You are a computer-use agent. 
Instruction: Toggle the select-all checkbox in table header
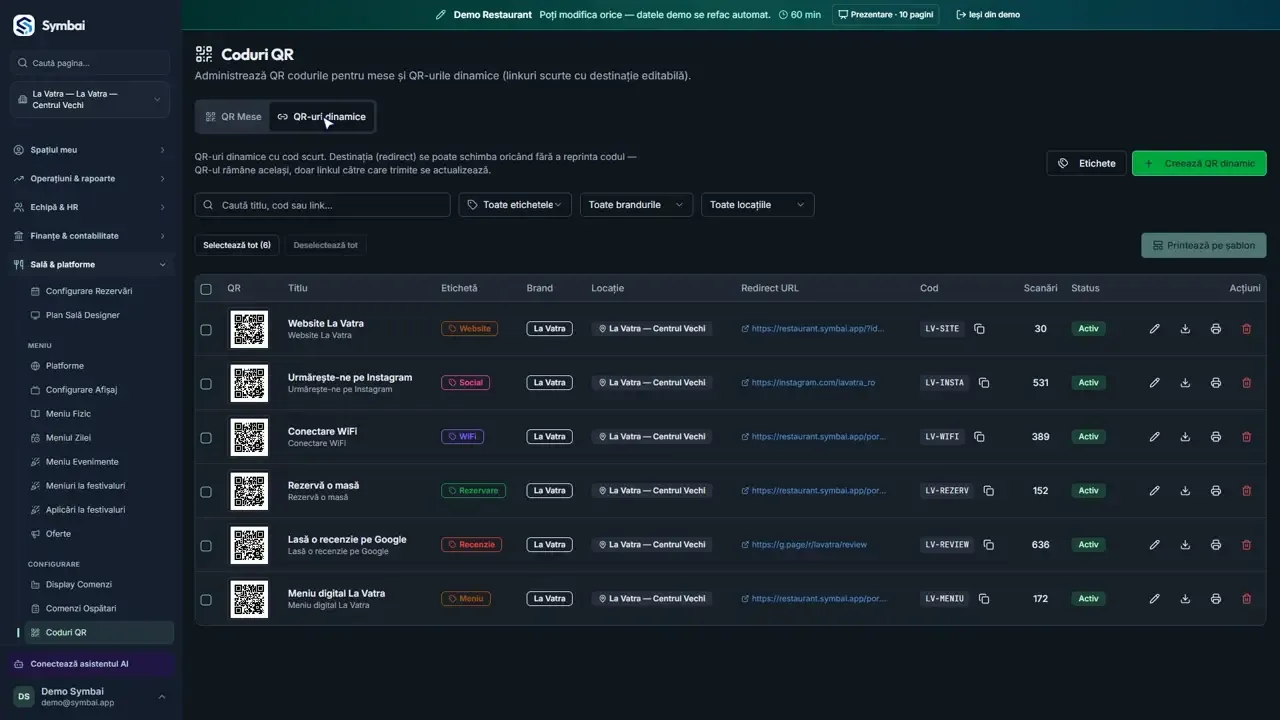(x=206, y=289)
